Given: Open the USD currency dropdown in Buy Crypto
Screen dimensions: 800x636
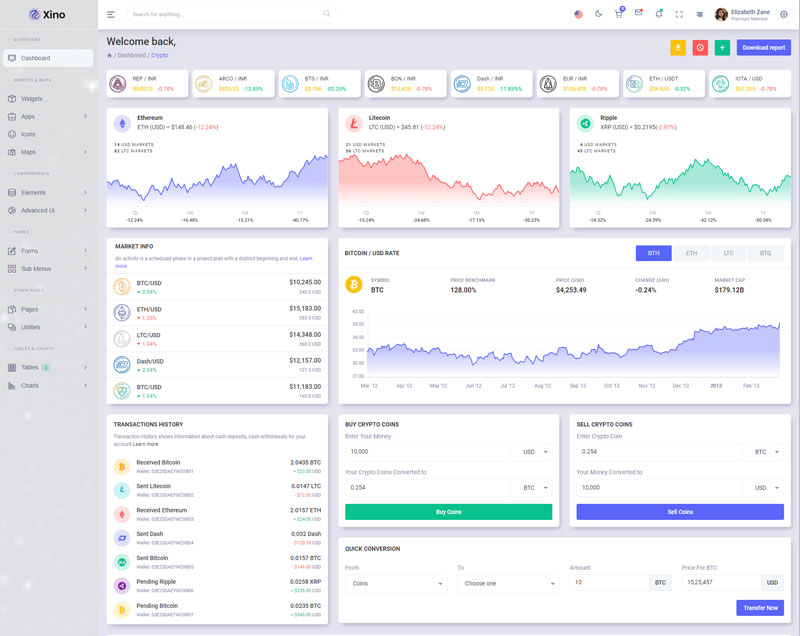Looking at the screenshot, I should (x=534, y=452).
